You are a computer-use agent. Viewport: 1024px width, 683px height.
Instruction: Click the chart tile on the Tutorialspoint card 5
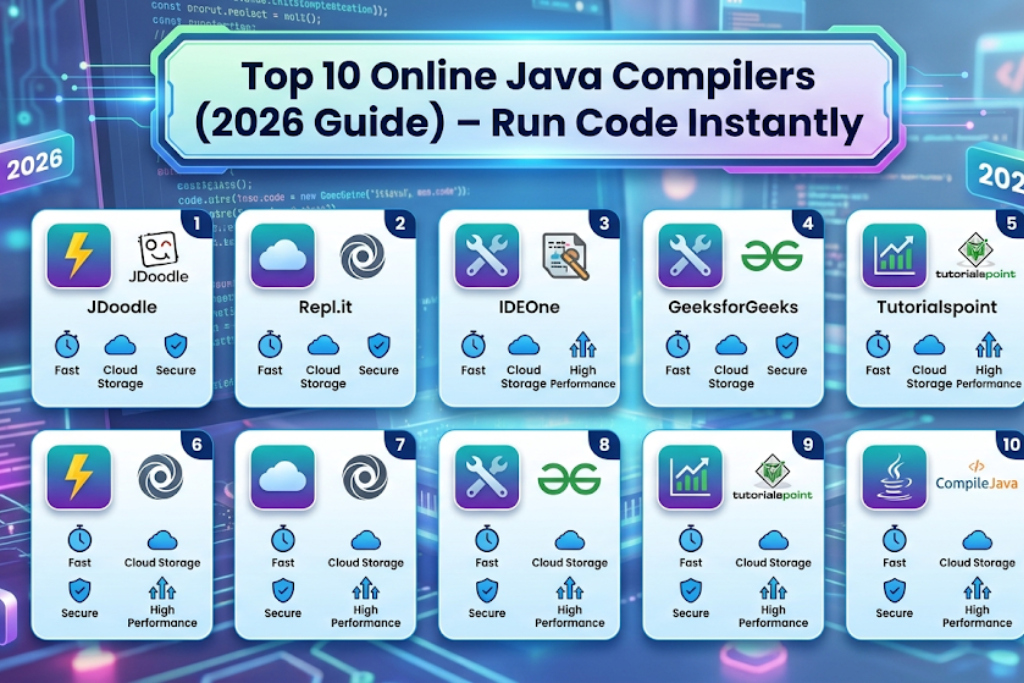(894, 255)
